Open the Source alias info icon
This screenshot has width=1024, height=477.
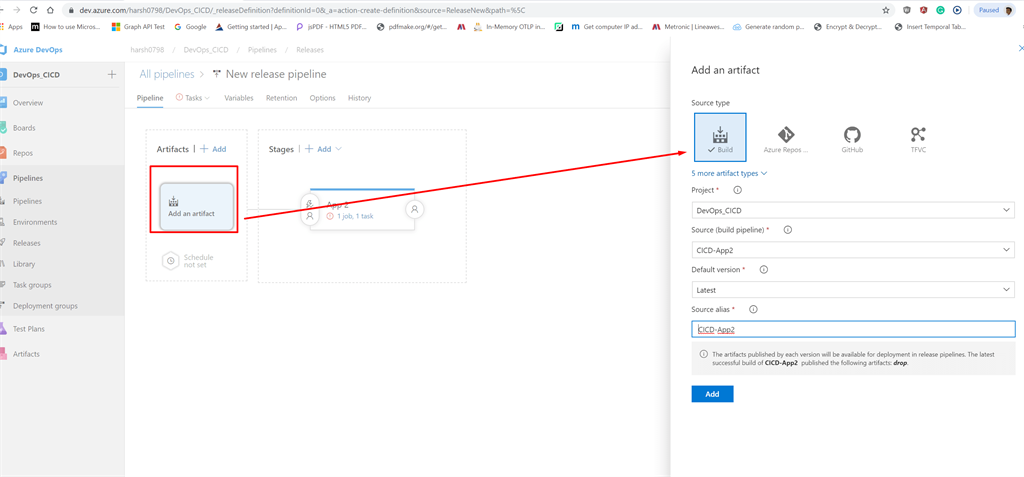(752, 309)
